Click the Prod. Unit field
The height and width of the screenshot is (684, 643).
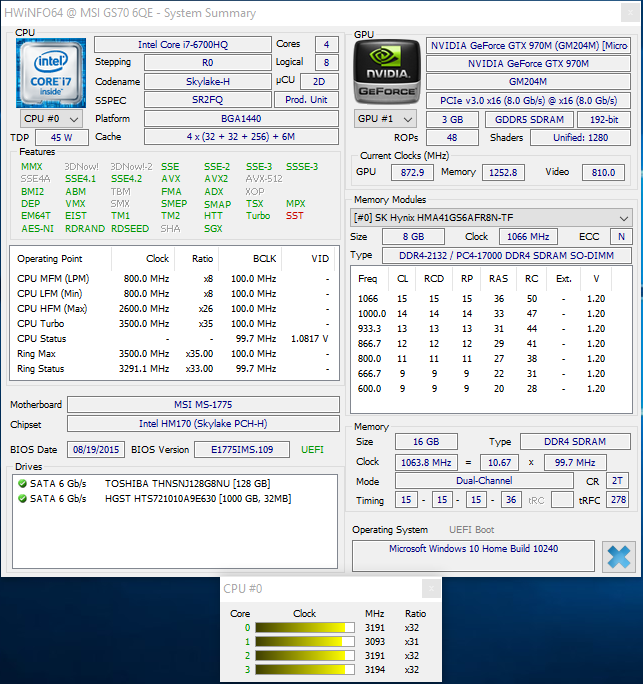pyautogui.click(x=306, y=100)
